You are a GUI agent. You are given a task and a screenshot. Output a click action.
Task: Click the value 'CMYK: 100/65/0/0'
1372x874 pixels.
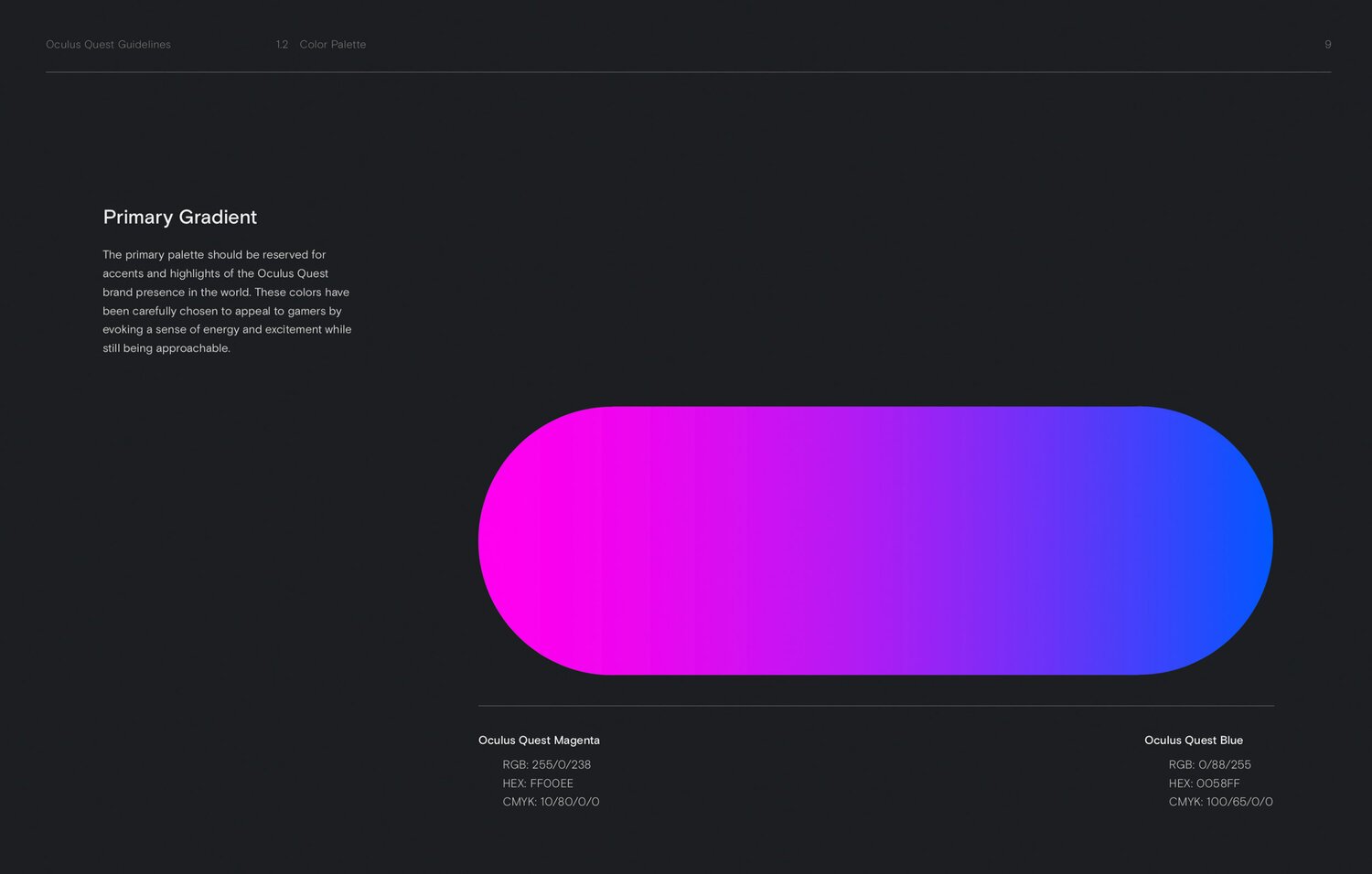(x=1220, y=802)
